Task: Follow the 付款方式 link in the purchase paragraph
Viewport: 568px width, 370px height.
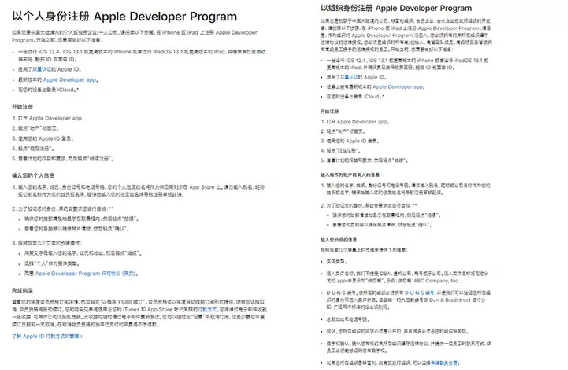Action: pos(207,309)
